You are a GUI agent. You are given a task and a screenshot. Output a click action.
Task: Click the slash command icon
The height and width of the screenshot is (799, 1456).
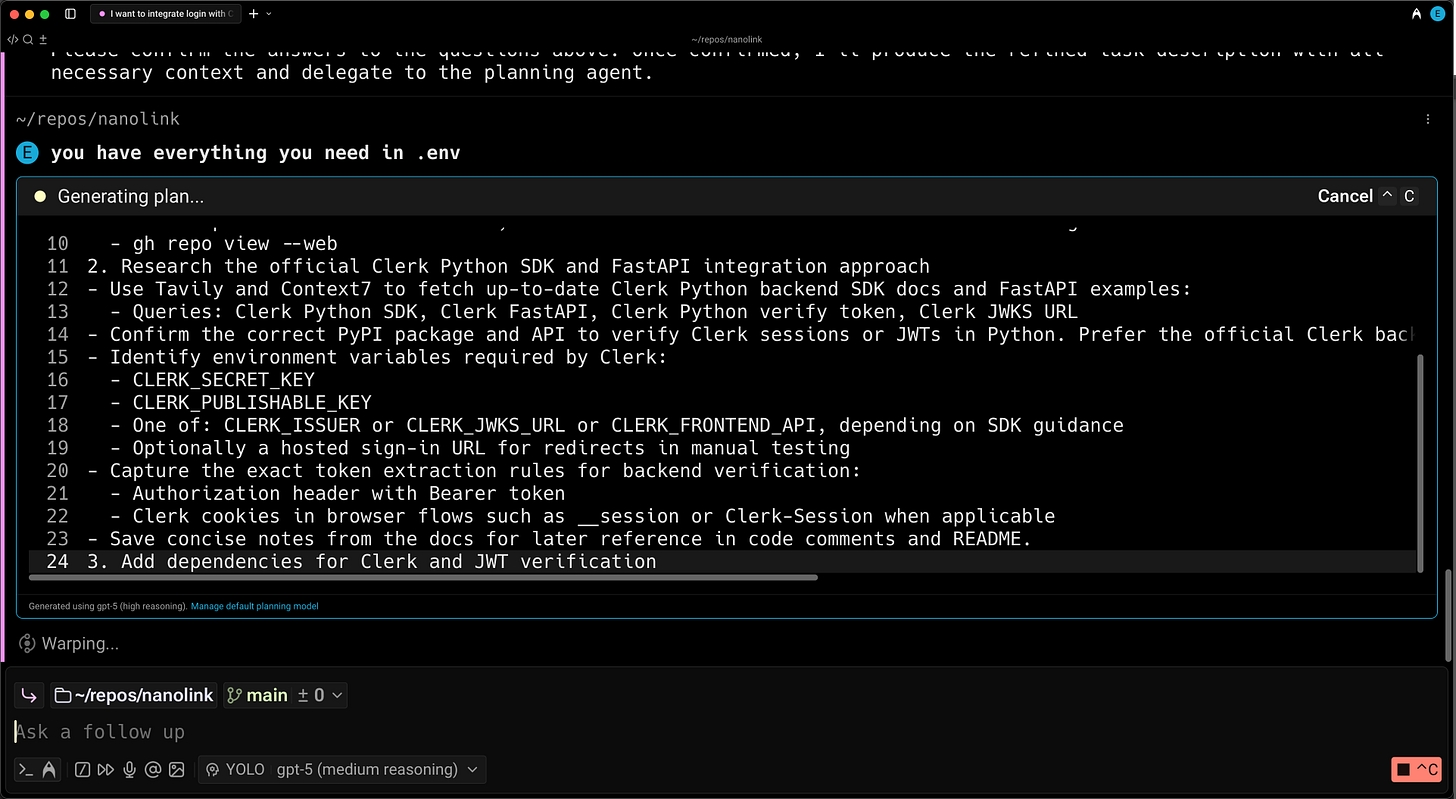point(83,769)
